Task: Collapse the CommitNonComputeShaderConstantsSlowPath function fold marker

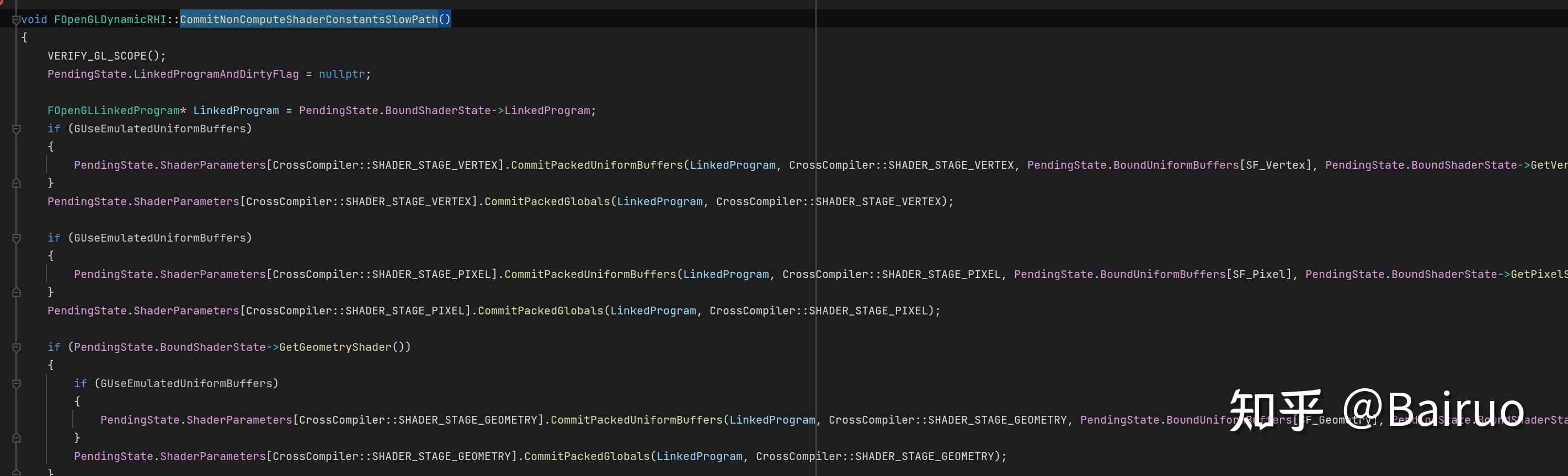Action: pyautogui.click(x=16, y=19)
